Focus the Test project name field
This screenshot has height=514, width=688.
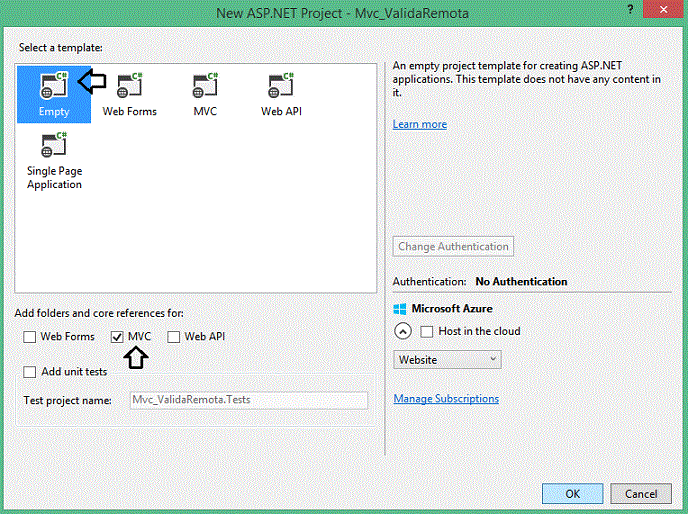coord(248,400)
